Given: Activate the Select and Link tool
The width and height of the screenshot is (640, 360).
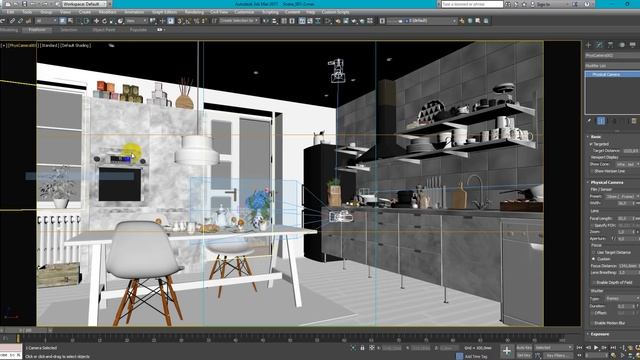Looking at the screenshot, I should [12, 21].
